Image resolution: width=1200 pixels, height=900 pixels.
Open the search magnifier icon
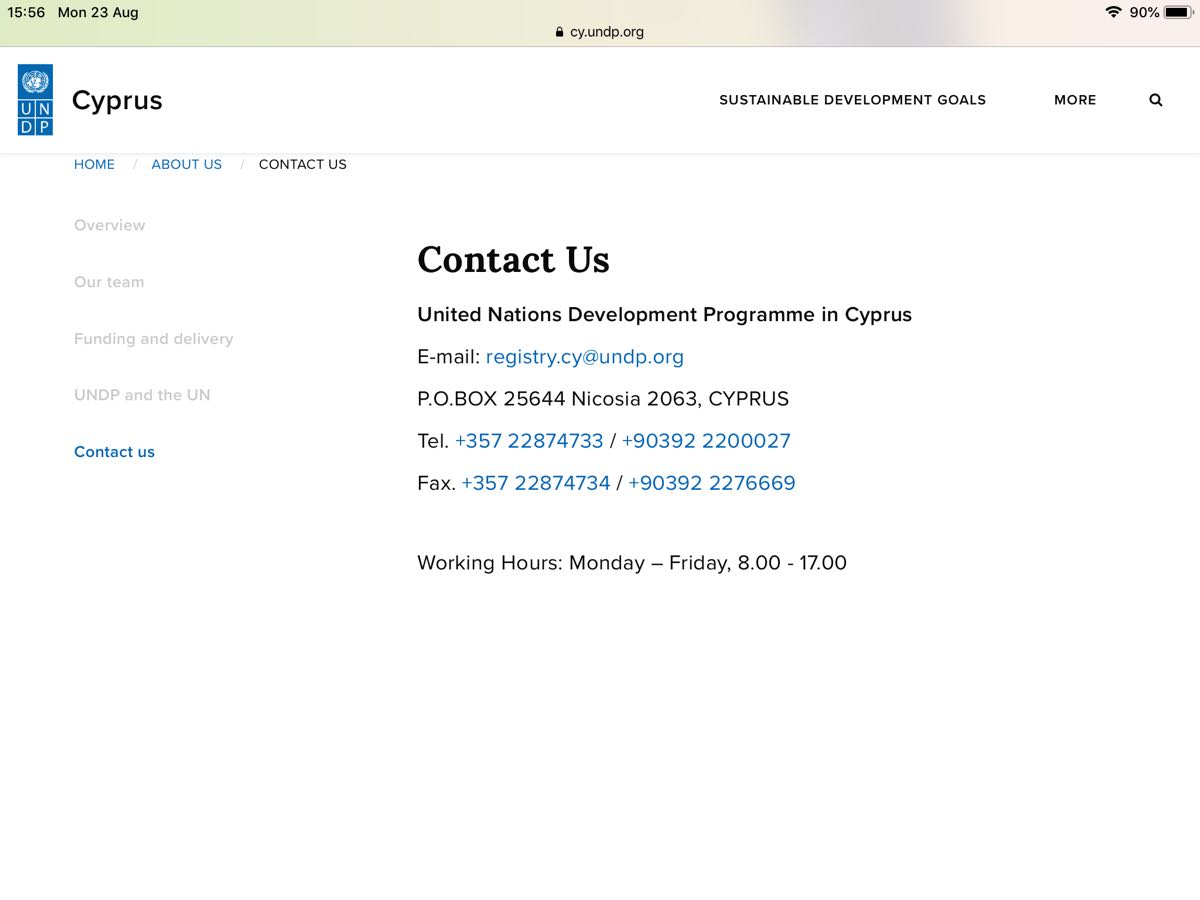pos(1156,100)
